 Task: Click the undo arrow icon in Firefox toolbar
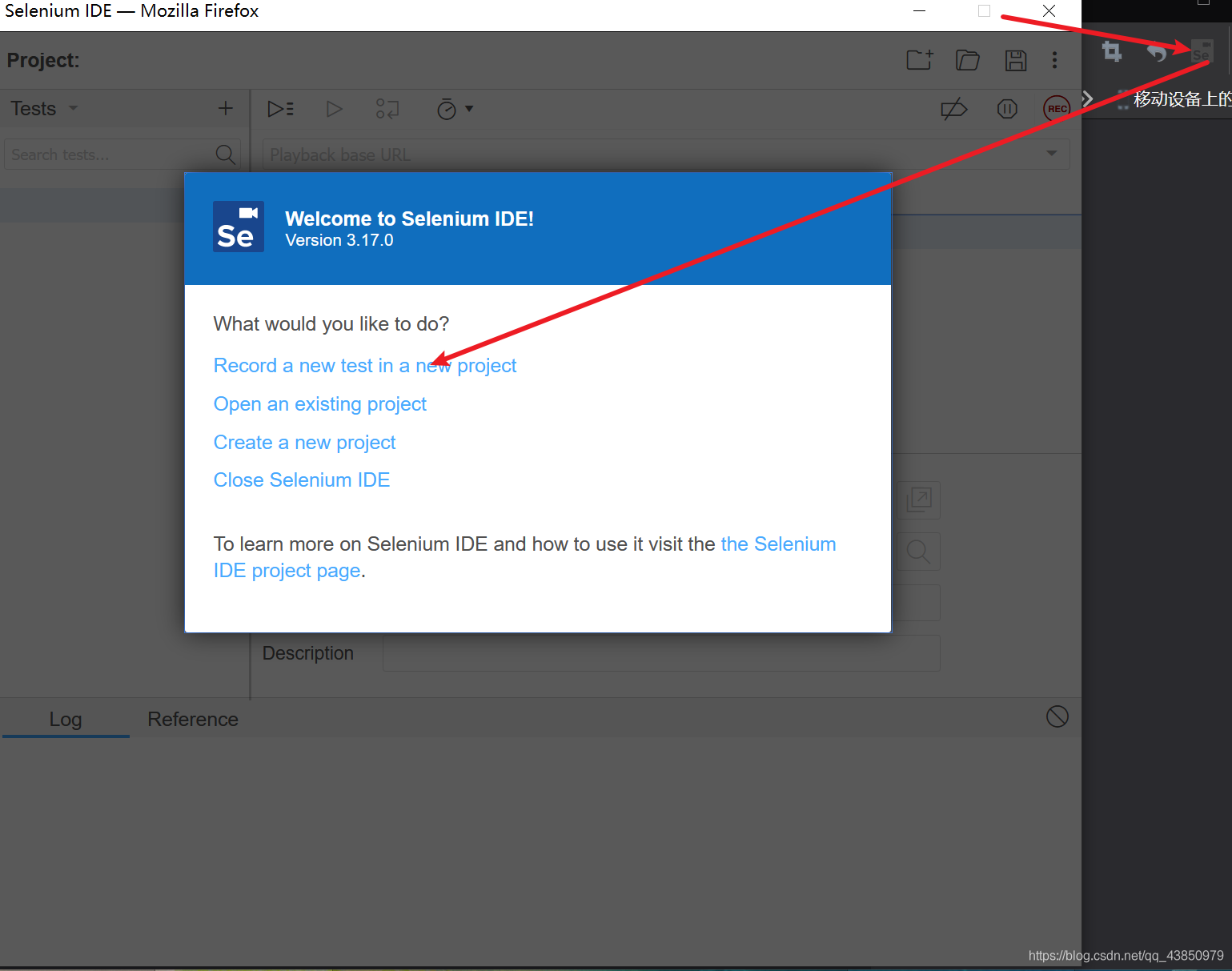point(1156,52)
